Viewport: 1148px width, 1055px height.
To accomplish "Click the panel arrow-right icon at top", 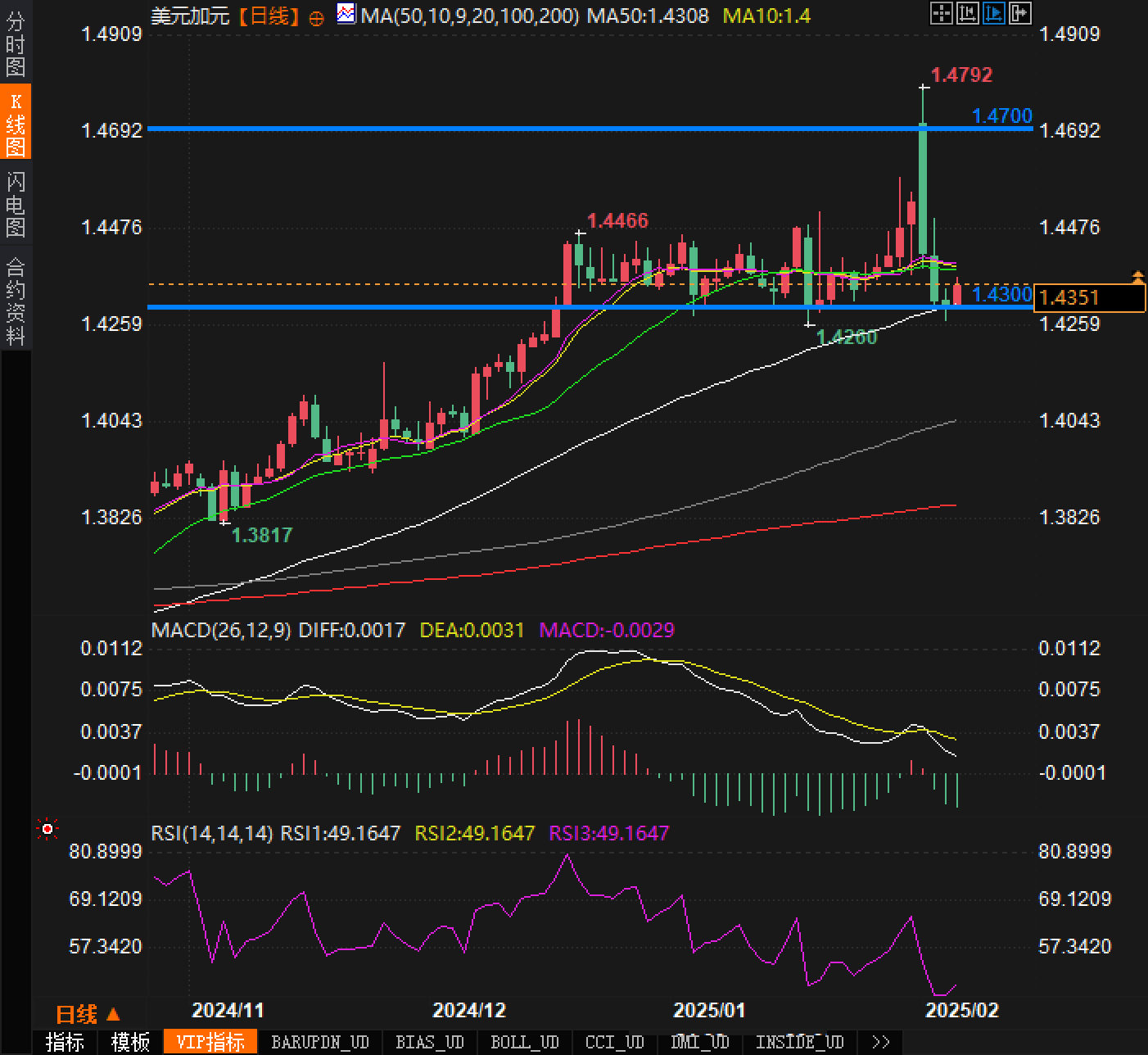I will pyautogui.click(x=1020, y=12).
